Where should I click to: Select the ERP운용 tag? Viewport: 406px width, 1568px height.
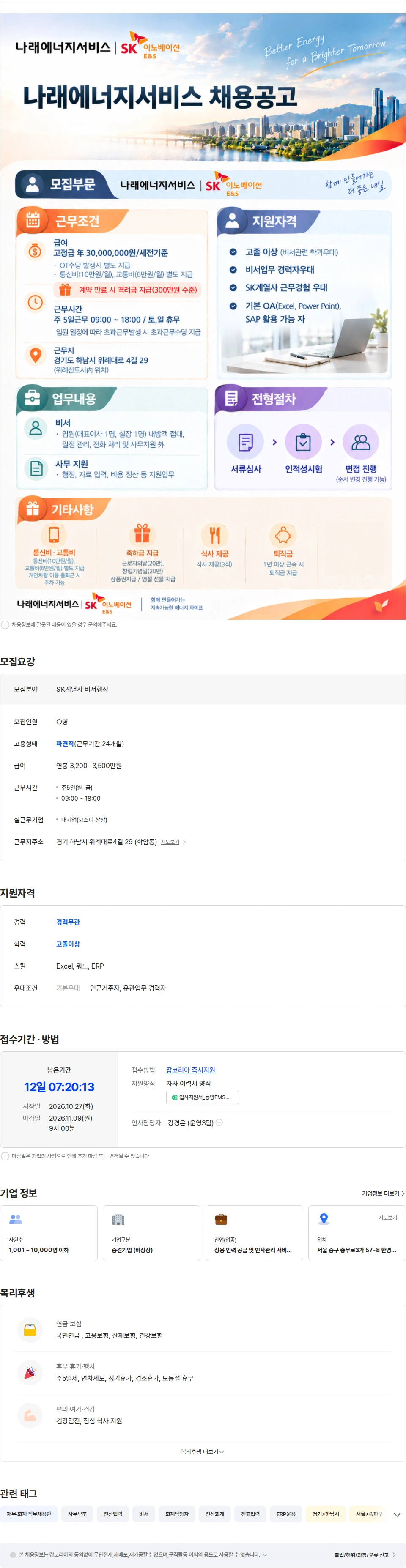(x=286, y=1514)
